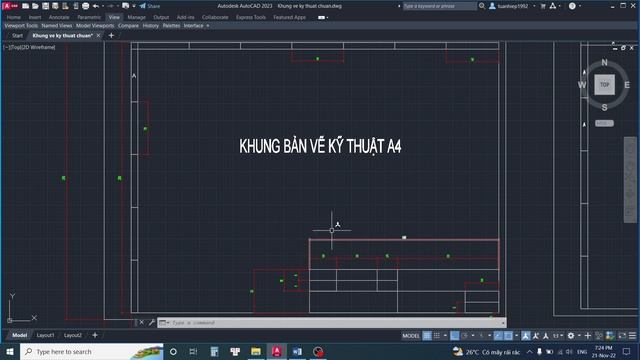Click the Open file icon in Quick Access
The image size is (640, 360).
(x=35, y=6)
